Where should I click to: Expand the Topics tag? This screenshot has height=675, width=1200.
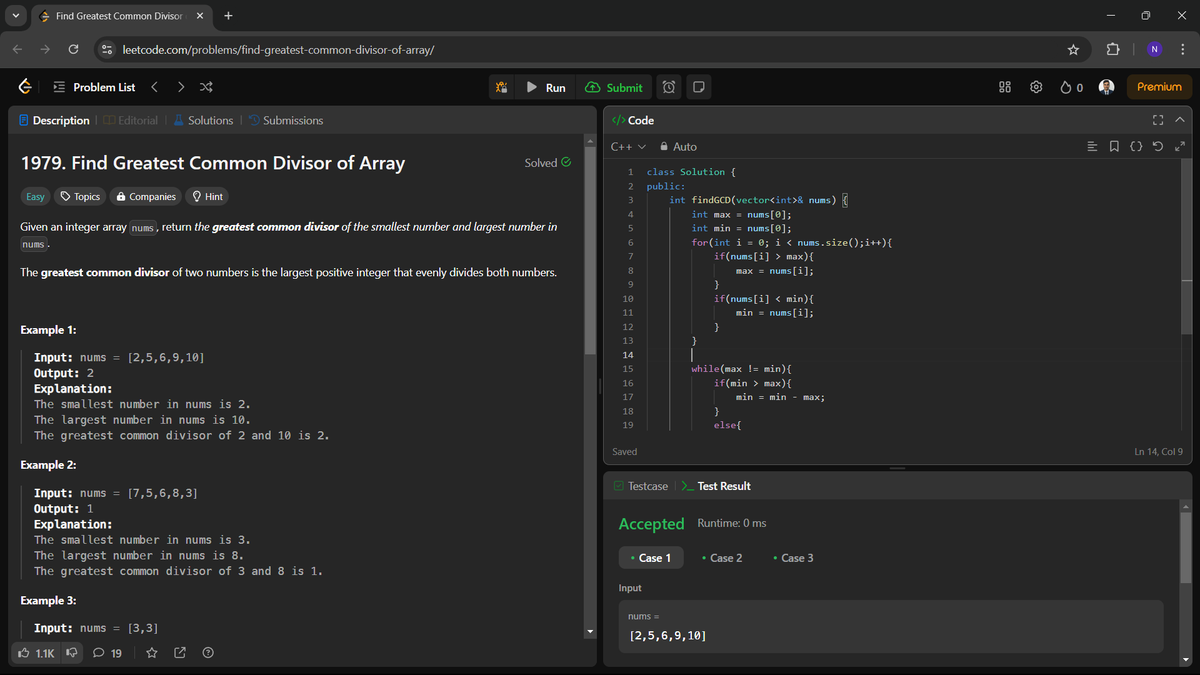80,197
